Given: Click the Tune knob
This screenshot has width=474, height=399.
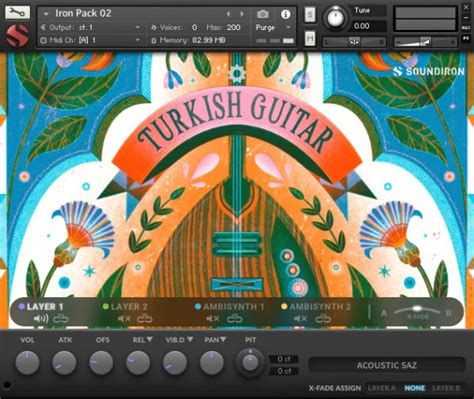Looking at the screenshot, I should click(335, 17).
